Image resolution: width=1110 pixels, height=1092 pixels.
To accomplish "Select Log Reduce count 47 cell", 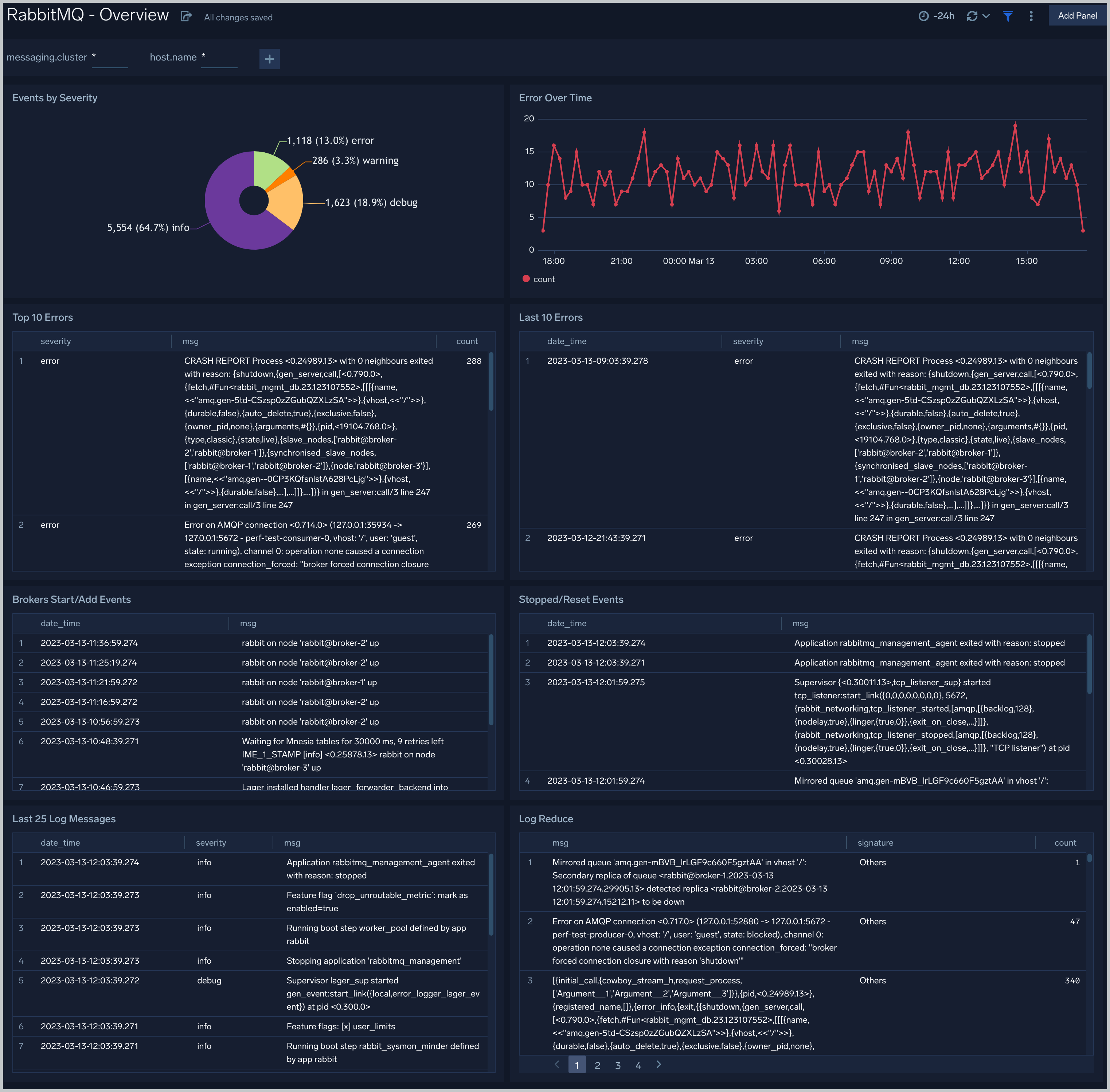I will point(1074,922).
